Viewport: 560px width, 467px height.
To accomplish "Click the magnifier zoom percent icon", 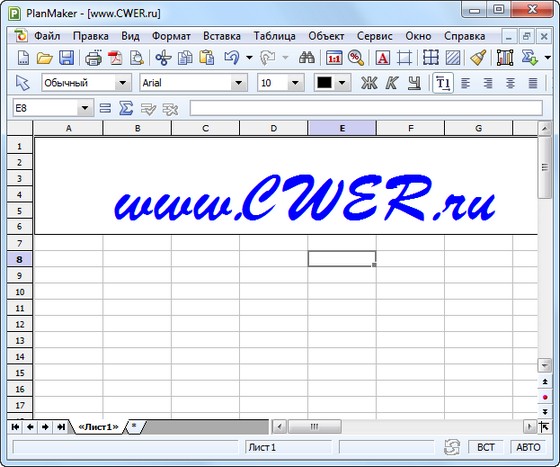I will click(356, 58).
